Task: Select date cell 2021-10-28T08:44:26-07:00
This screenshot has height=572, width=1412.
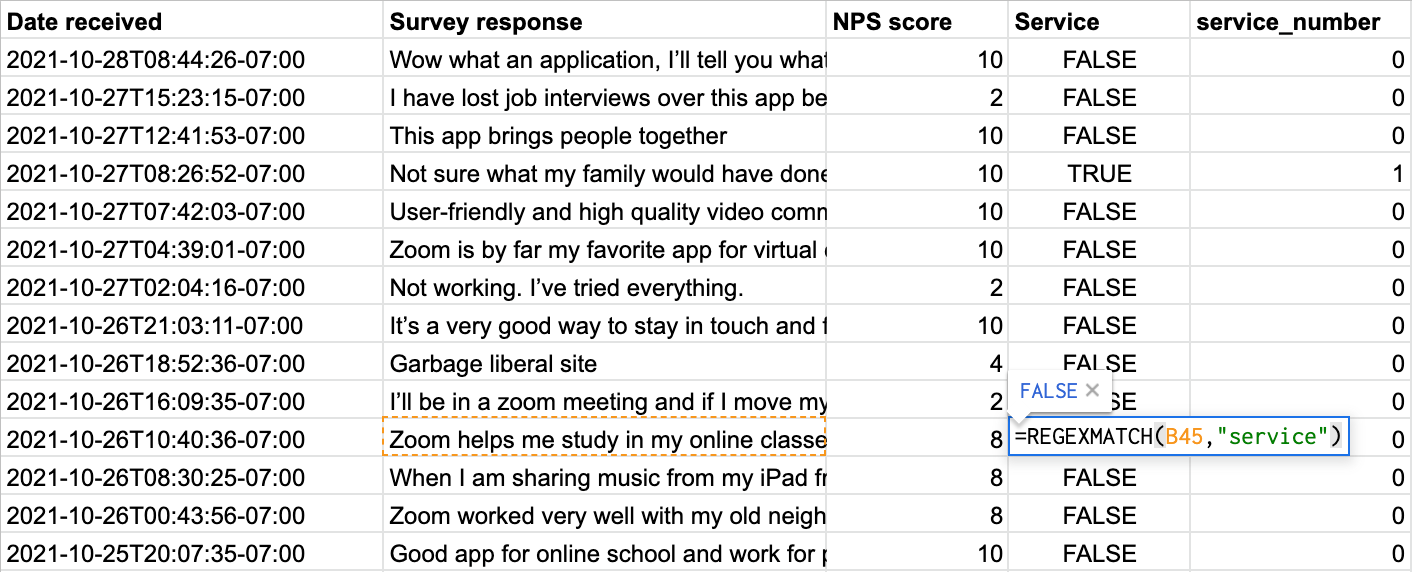Action: [x=191, y=60]
